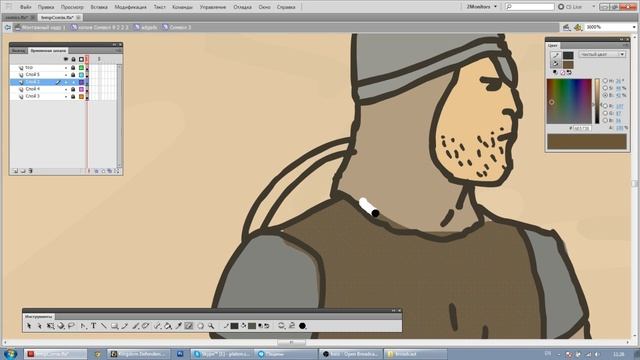
Task: Click New Folder icon in timeline
Action: coord(23,171)
